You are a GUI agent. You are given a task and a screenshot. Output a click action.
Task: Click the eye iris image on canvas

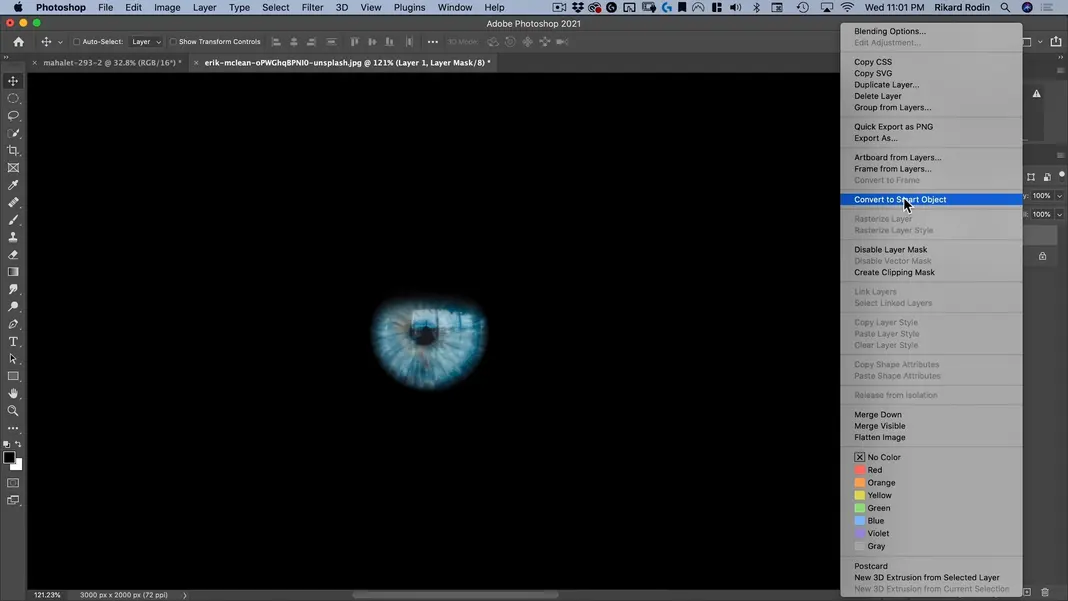tap(428, 341)
